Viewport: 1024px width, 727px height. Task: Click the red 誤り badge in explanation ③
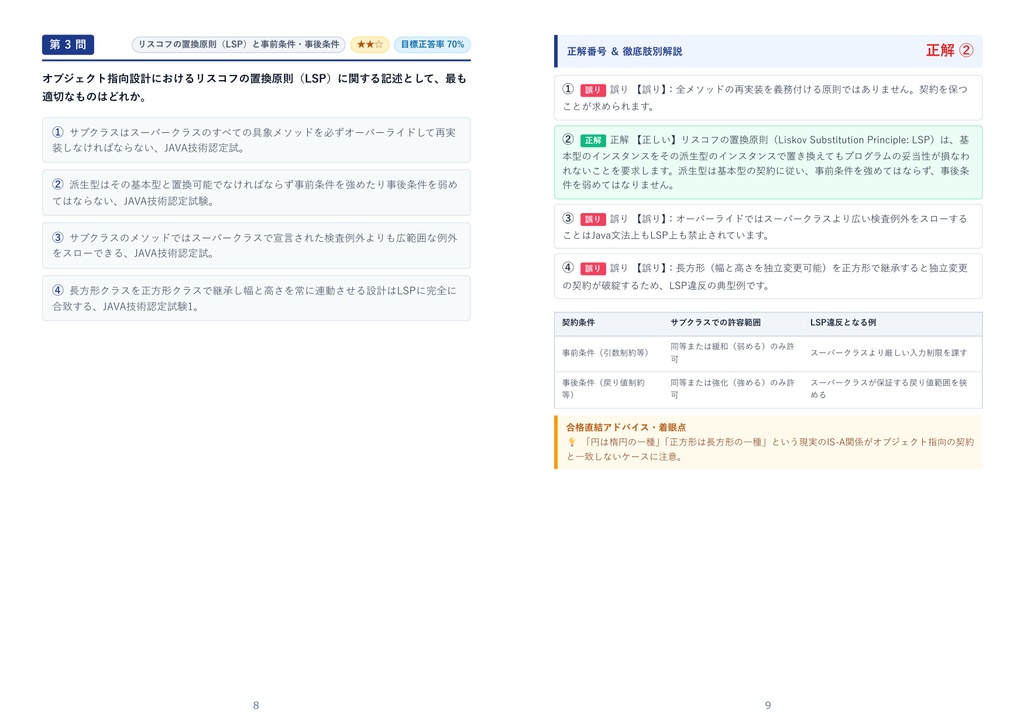pos(592,219)
